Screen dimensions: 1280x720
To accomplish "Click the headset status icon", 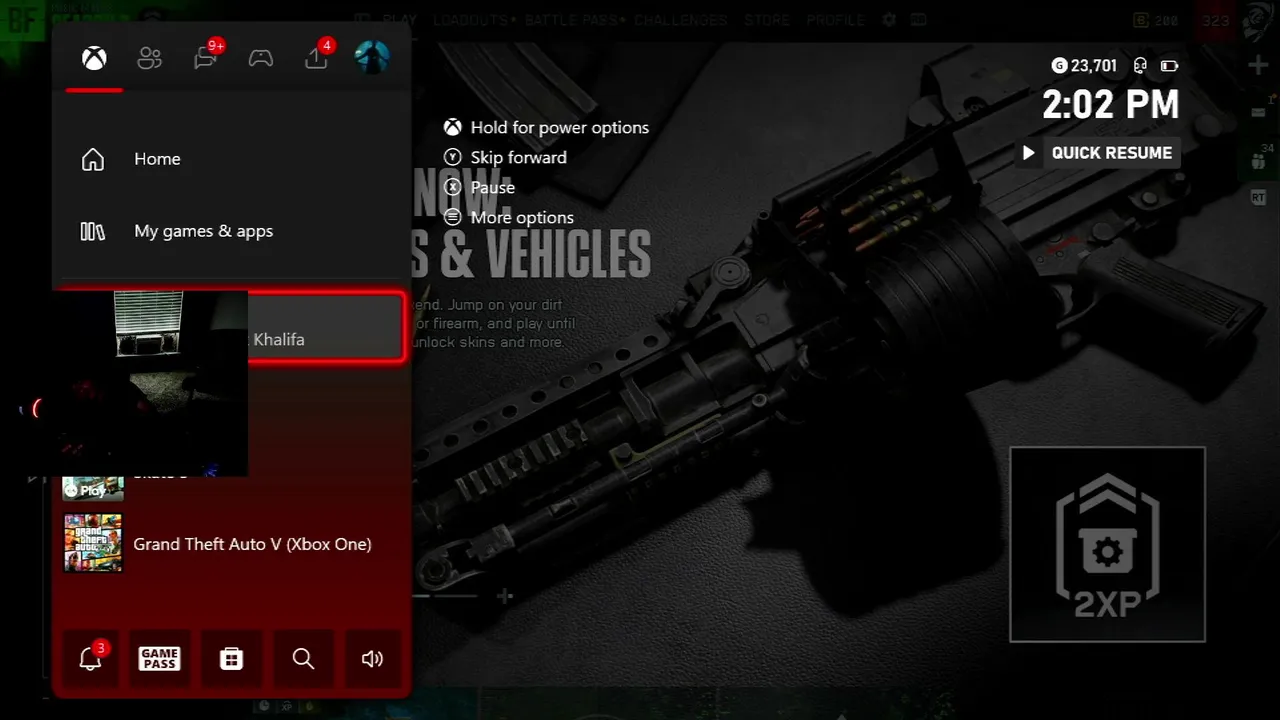I will (x=1140, y=66).
